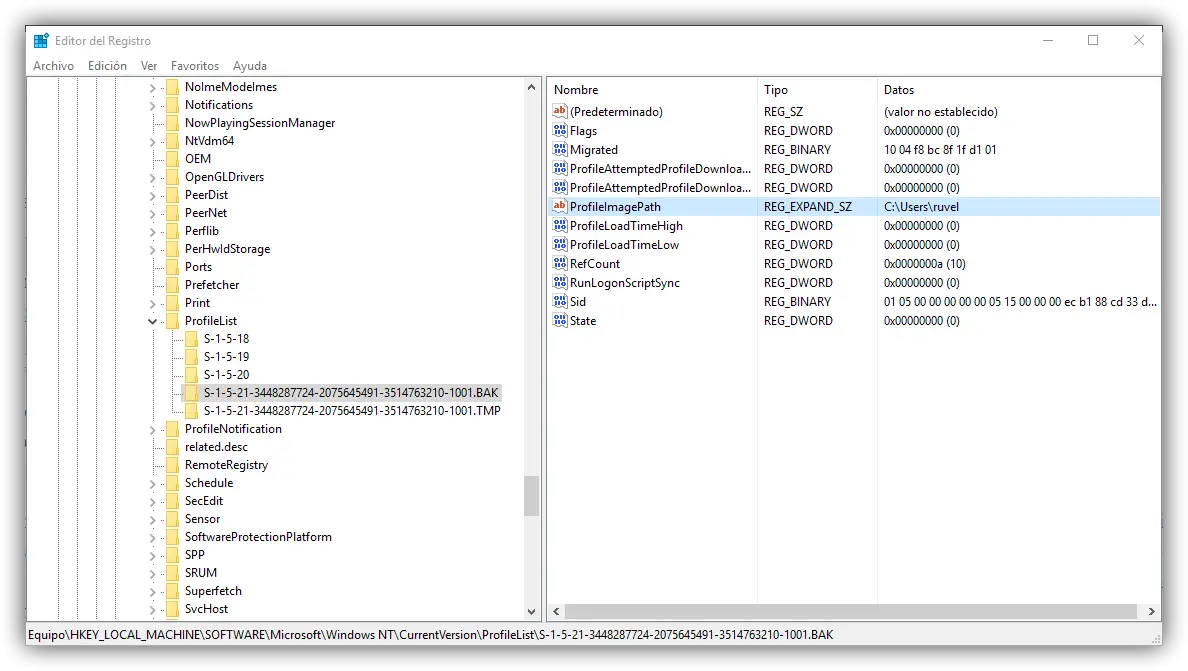Click the Prefetcher folder icon
Screen dimensions: 1188x671
173,285
